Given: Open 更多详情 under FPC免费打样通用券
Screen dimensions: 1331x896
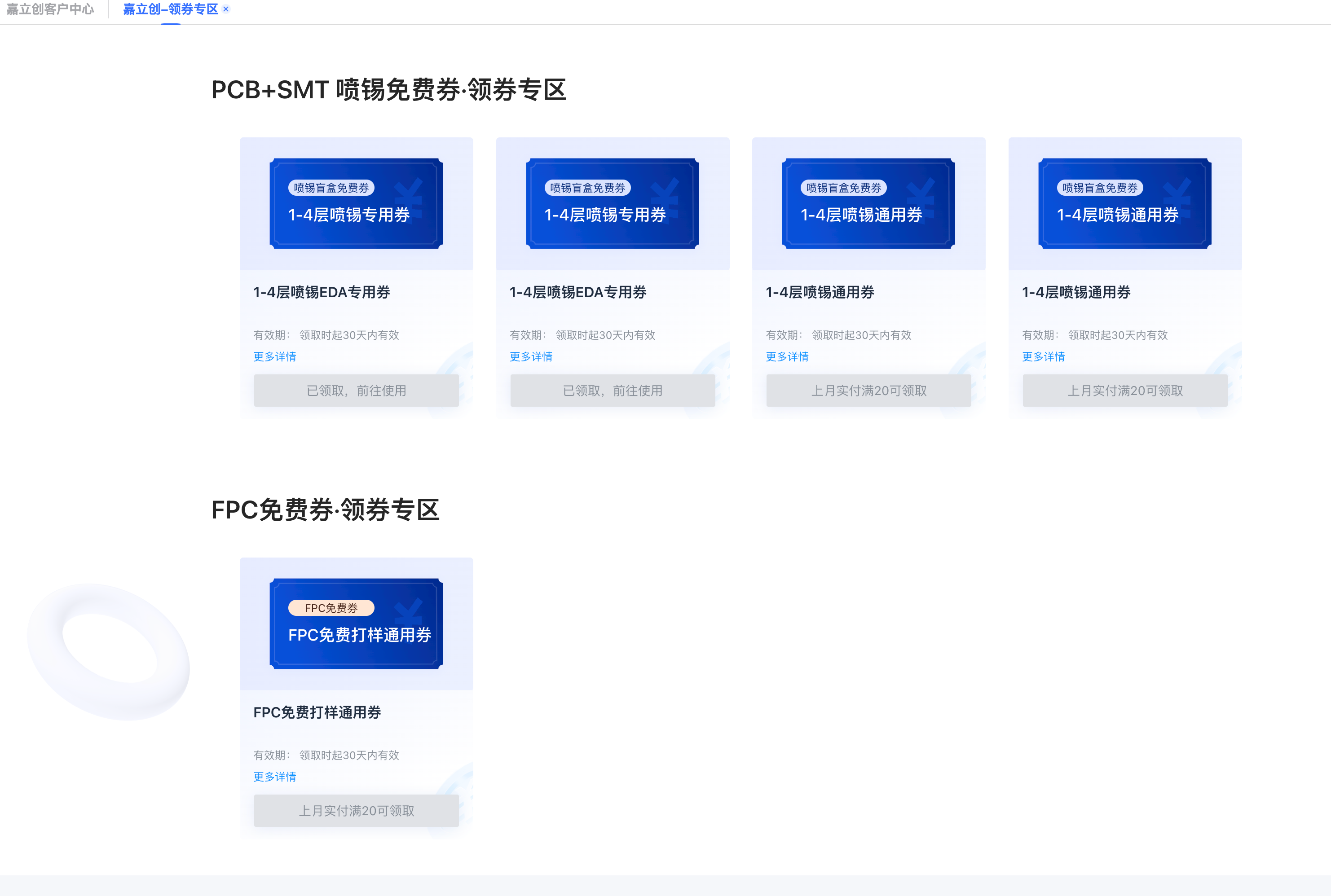Looking at the screenshot, I should coord(274,777).
